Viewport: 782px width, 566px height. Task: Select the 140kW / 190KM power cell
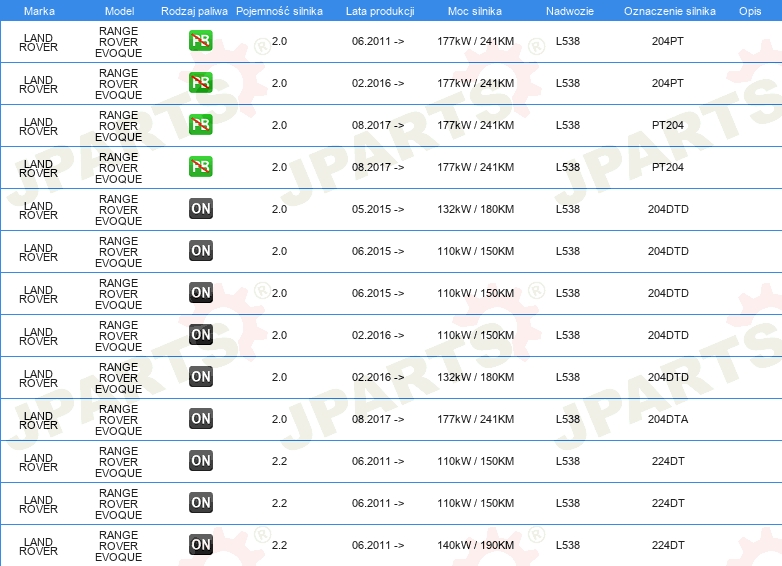pos(475,545)
